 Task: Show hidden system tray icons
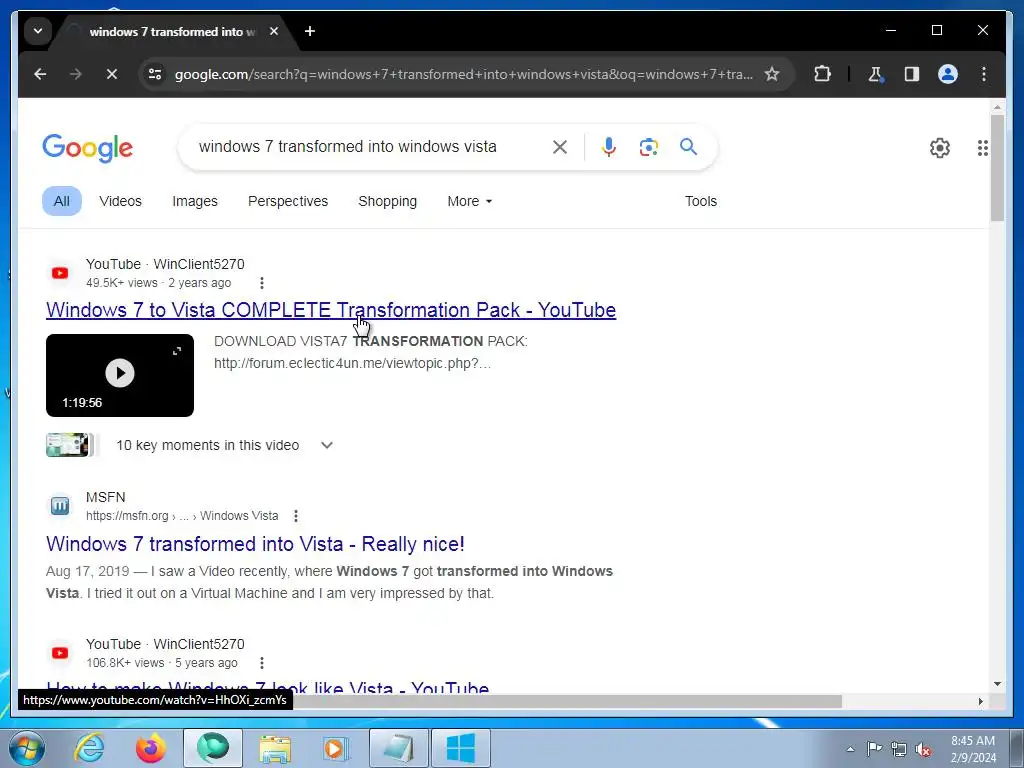point(850,749)
